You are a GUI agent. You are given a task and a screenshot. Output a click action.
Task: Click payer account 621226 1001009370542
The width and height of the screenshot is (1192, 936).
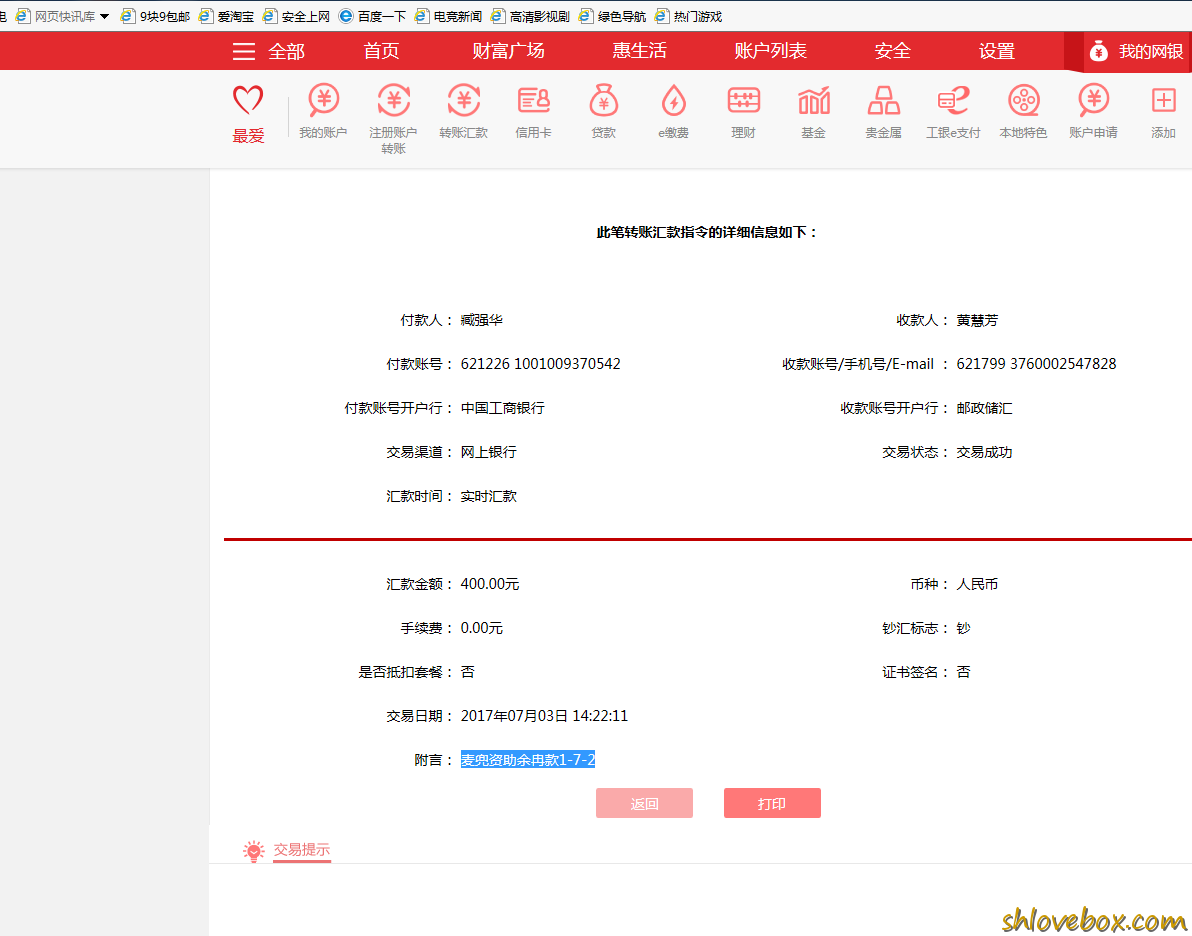coord(541,364)
